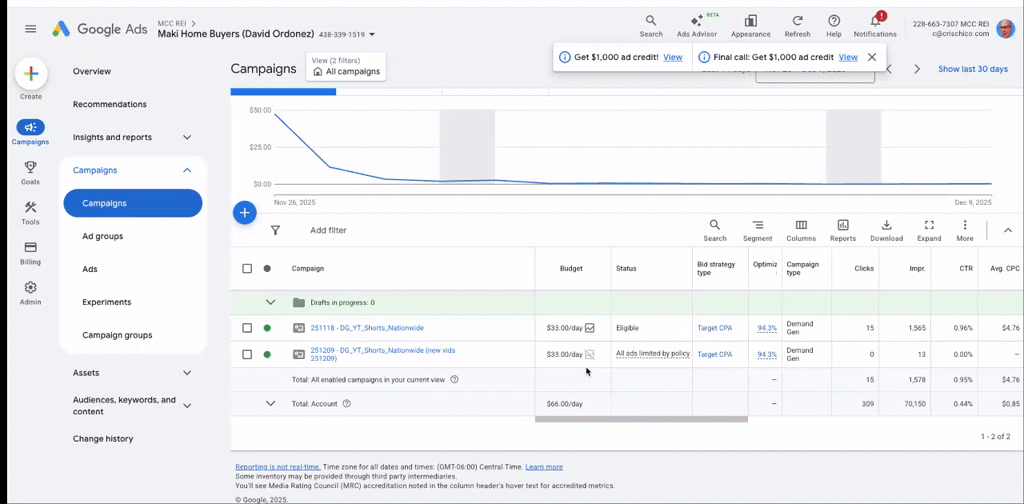
Task: Select the 251118 DG_YT_Shorts_Nationwide campaign checkbox
Action: (x=247, y=328)
